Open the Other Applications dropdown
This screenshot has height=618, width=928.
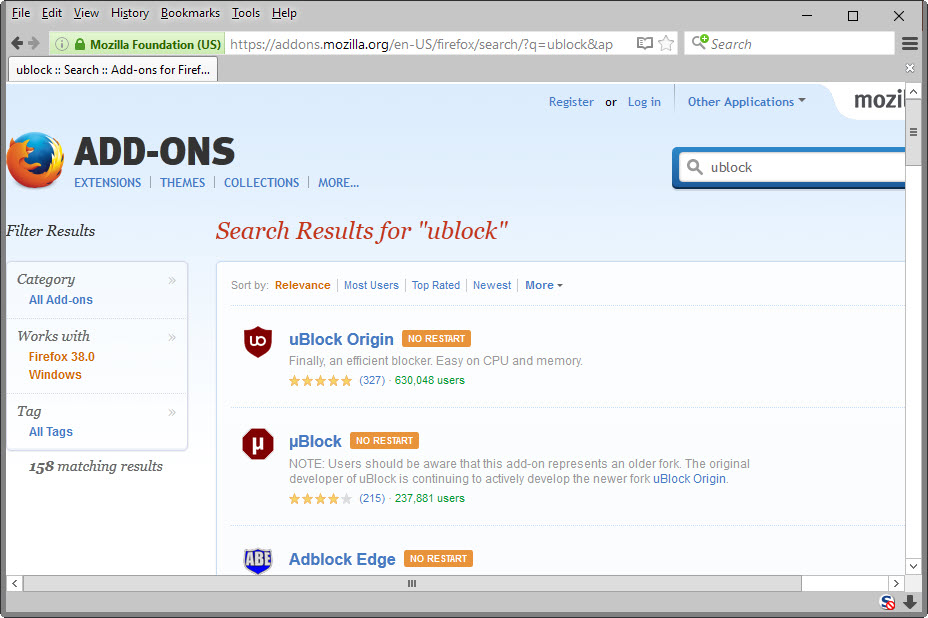746,102
